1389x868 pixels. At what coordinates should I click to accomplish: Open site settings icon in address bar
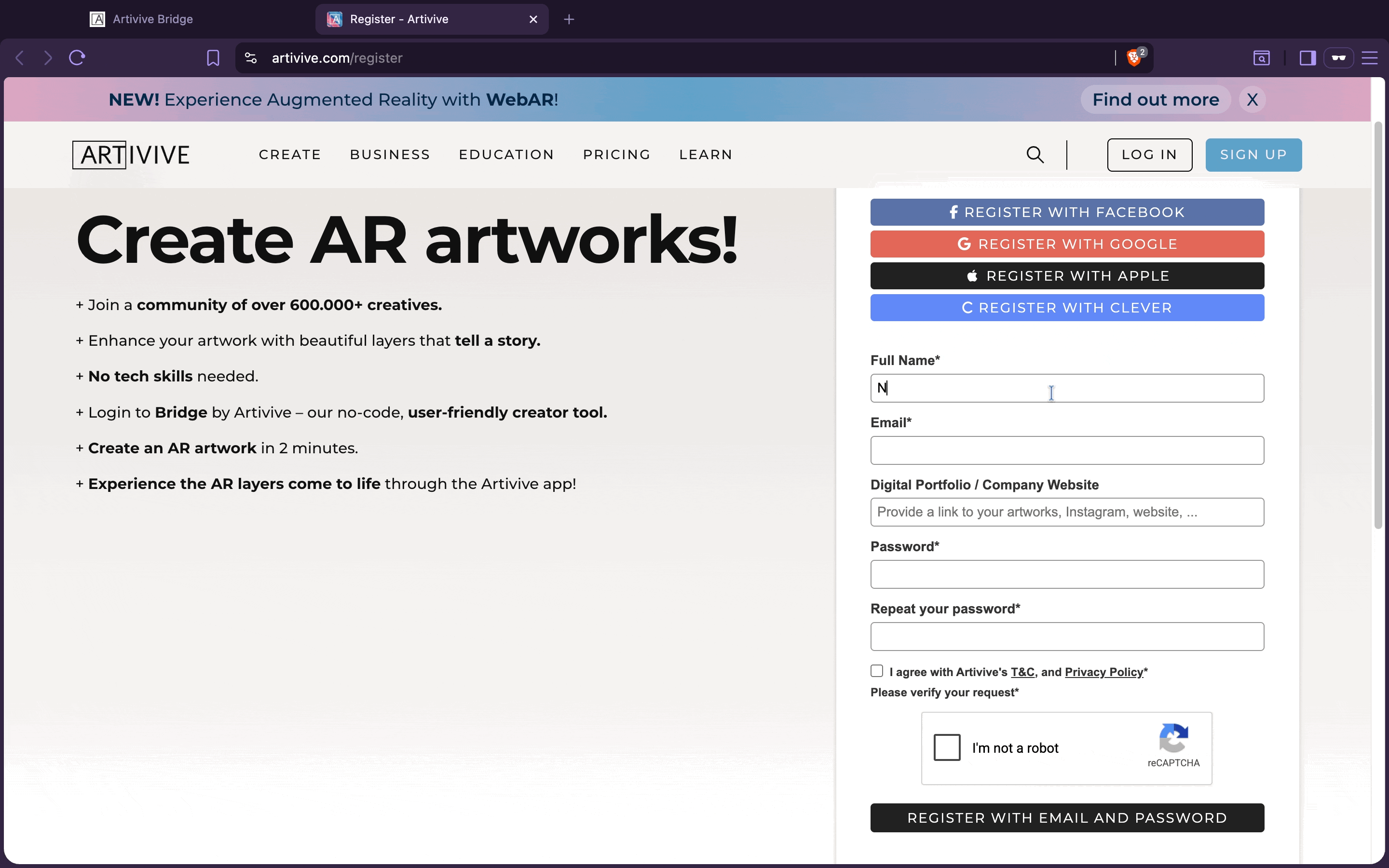[251, 58]
